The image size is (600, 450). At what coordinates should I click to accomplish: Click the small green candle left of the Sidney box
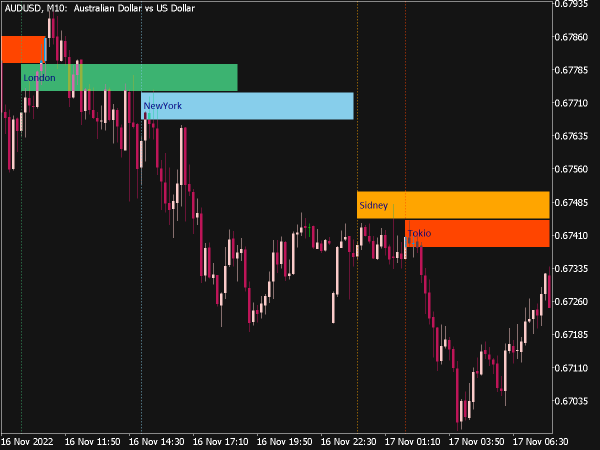[x=309, y=230]
